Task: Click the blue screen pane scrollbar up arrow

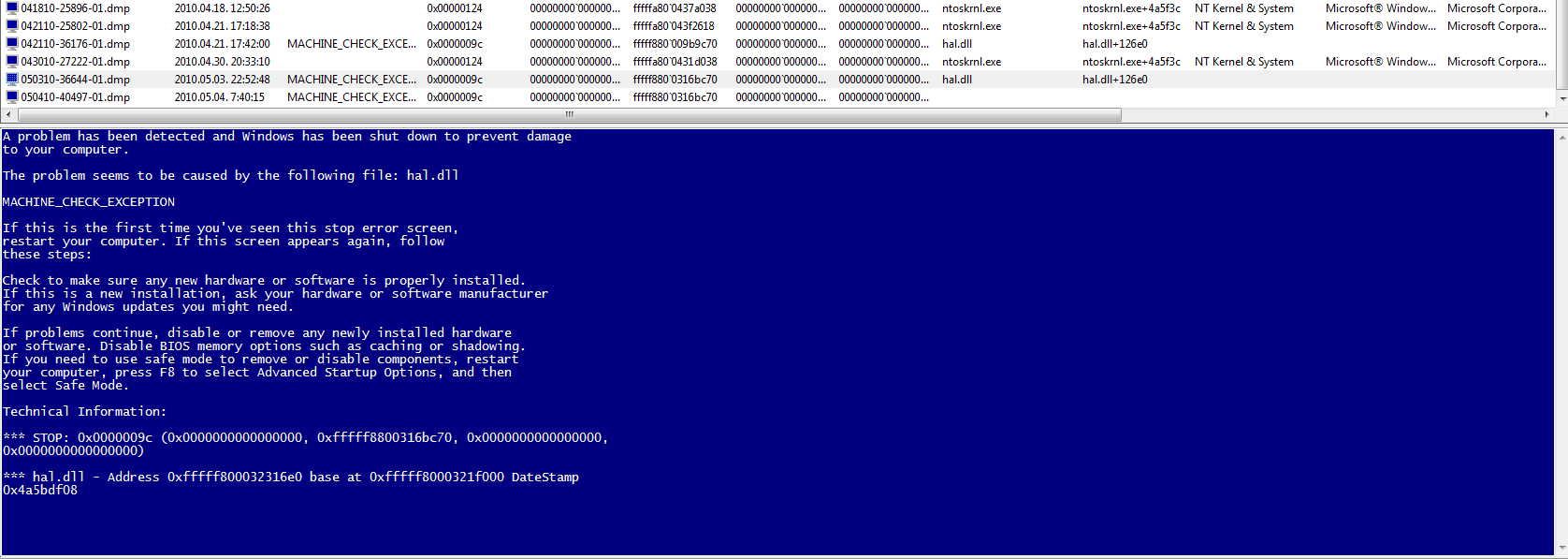Action: click(1561, 136)
